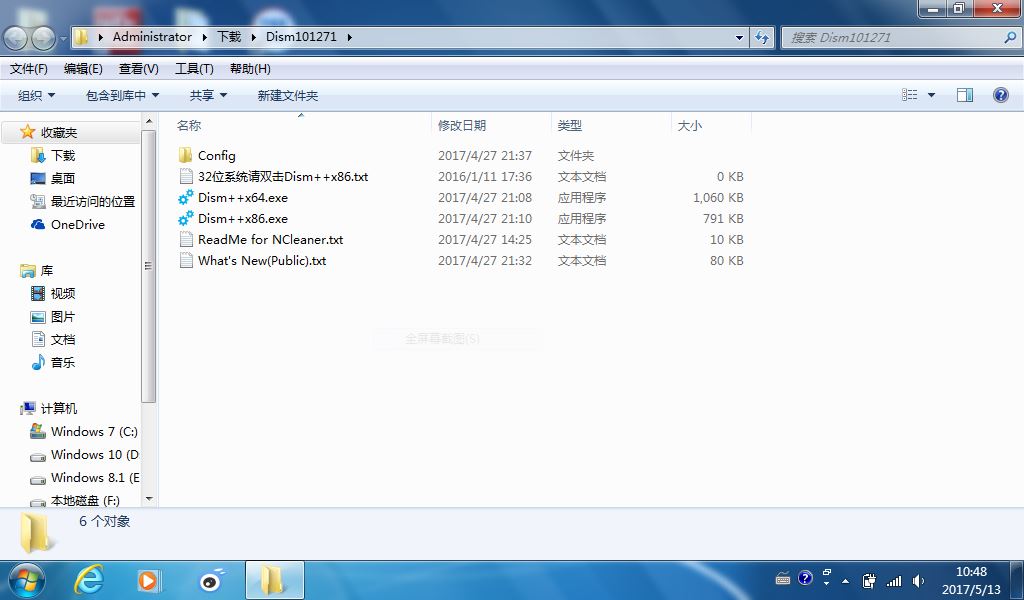Select the ReadMe for NCleaner.txt file icon

tap(186, 240)
